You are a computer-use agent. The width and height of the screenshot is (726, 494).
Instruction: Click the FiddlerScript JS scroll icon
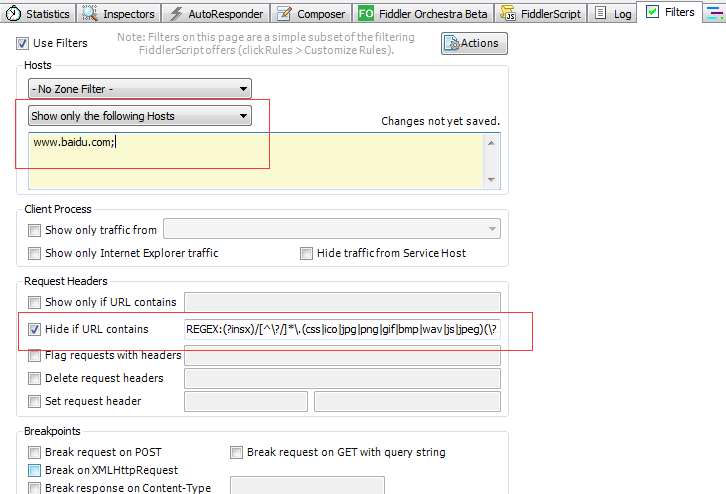508,13
